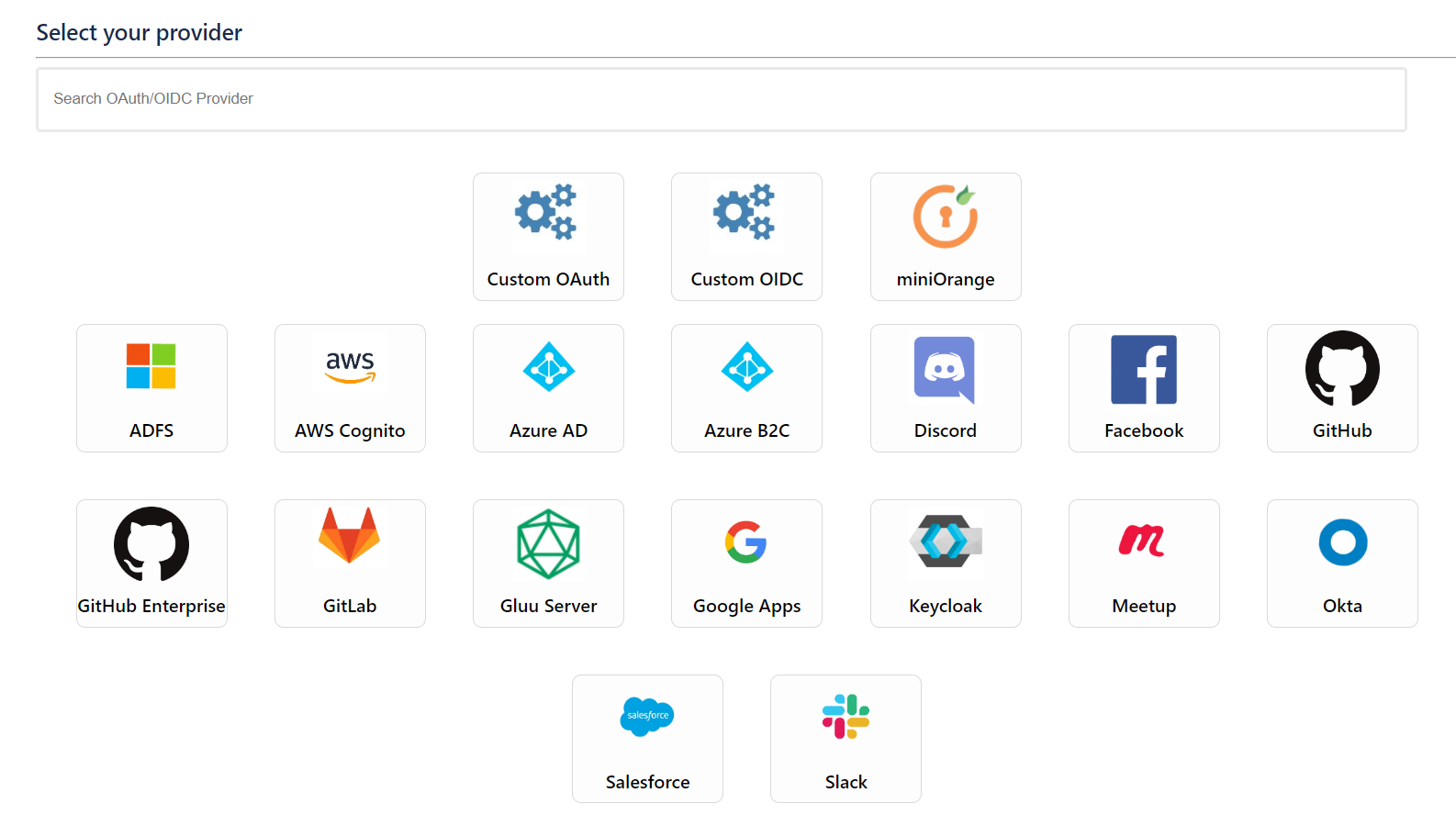
Task: Choose the AWS Cognito logo
Action: (350, 366)
